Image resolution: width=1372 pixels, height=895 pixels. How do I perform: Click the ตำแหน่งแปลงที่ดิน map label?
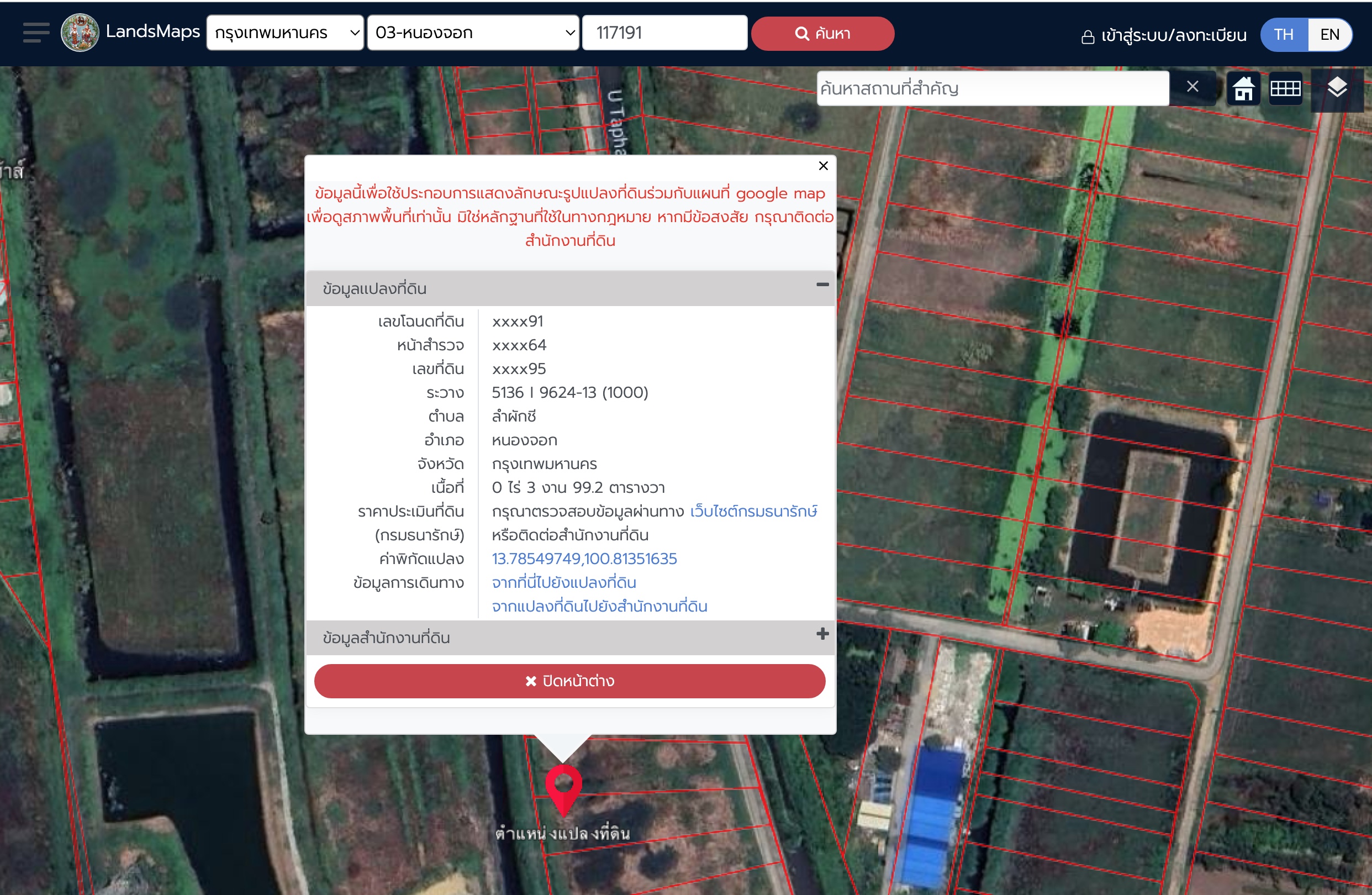click(563, 833)
